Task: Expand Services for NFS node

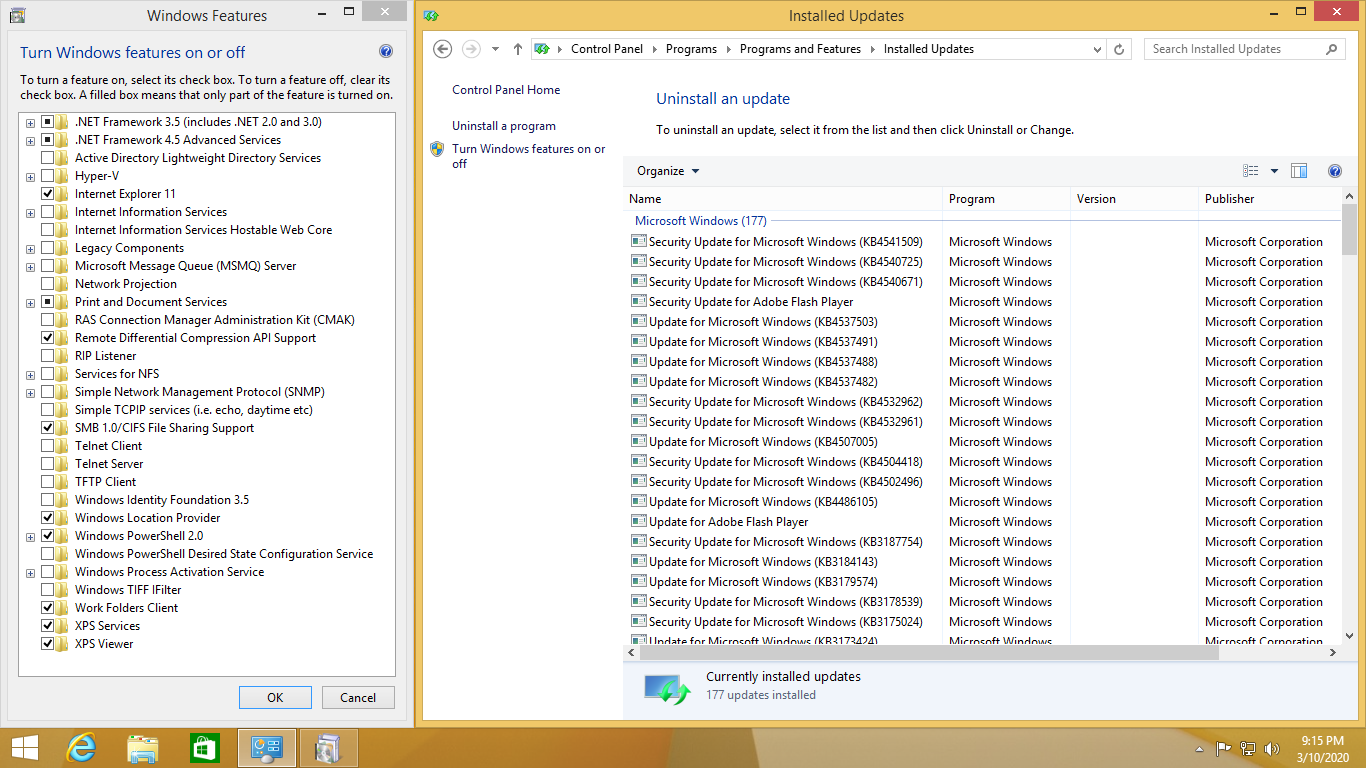Action: pos(30,375)
